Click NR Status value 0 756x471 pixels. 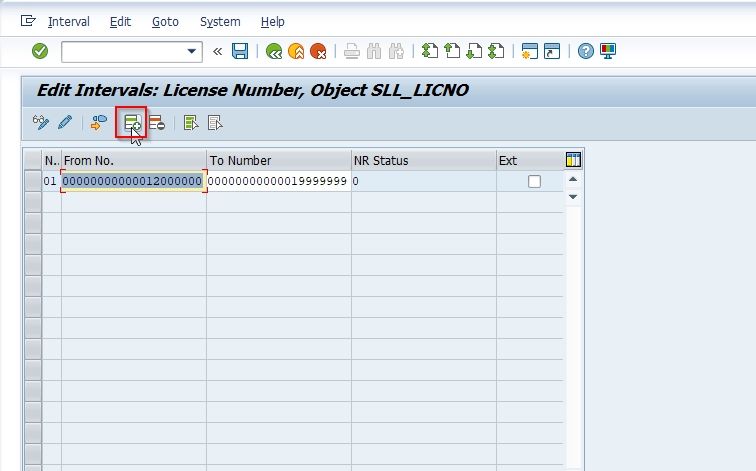click(x=356, y=181)
